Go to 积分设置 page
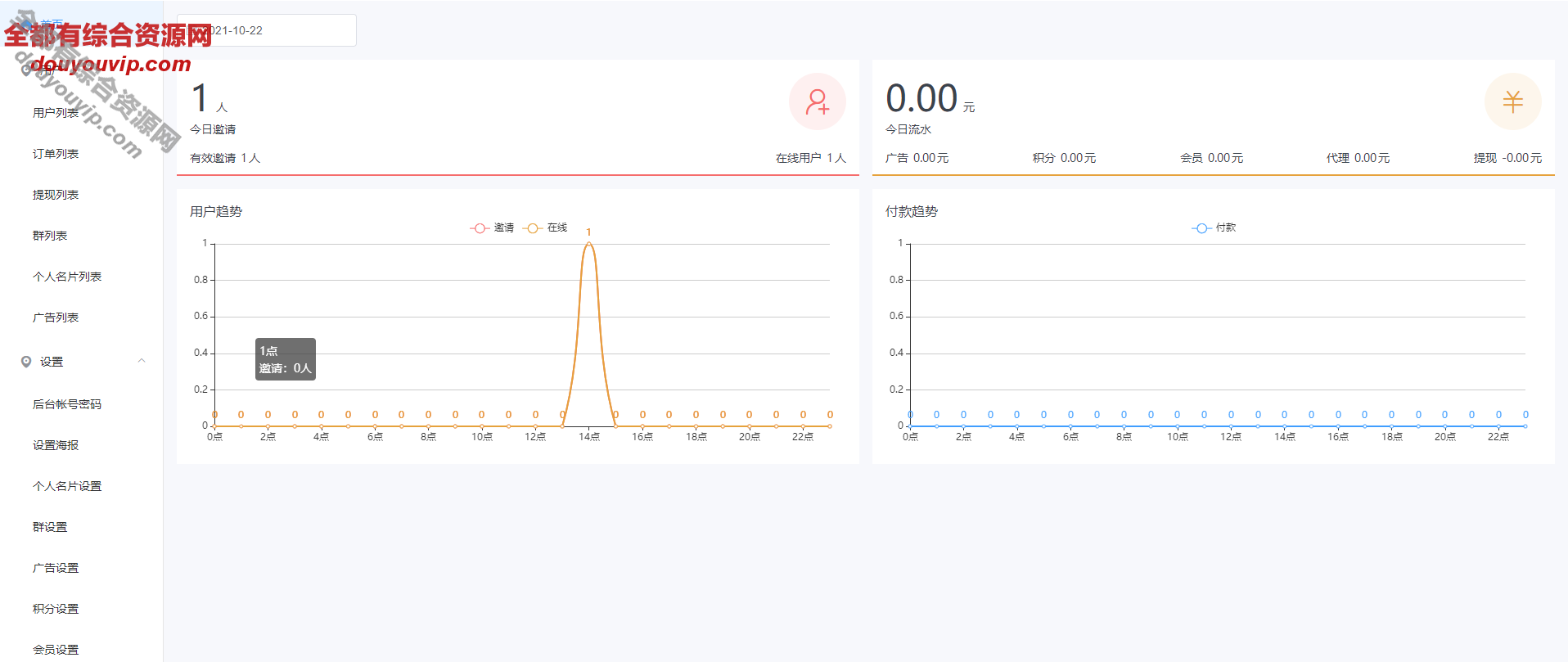This screenshot has height=662, width=1568. coord(56,609)
